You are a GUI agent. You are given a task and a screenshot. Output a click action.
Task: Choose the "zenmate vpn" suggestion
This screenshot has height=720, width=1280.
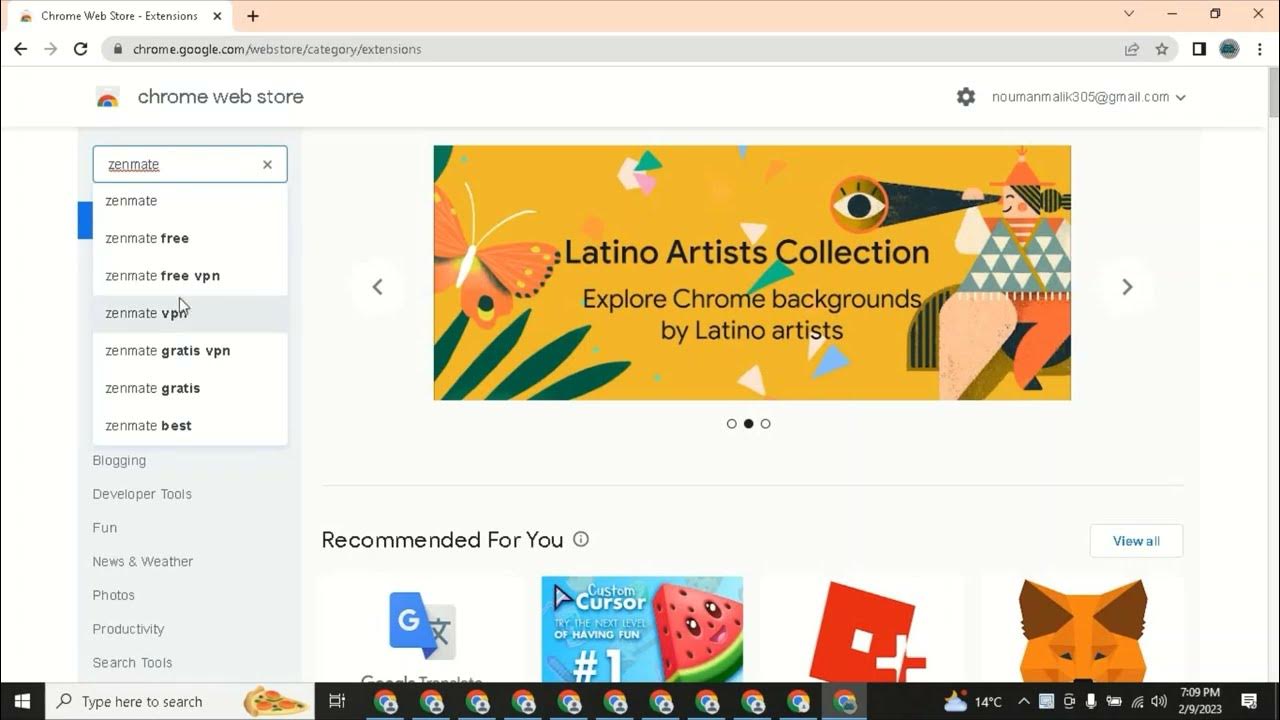(190, 313)
